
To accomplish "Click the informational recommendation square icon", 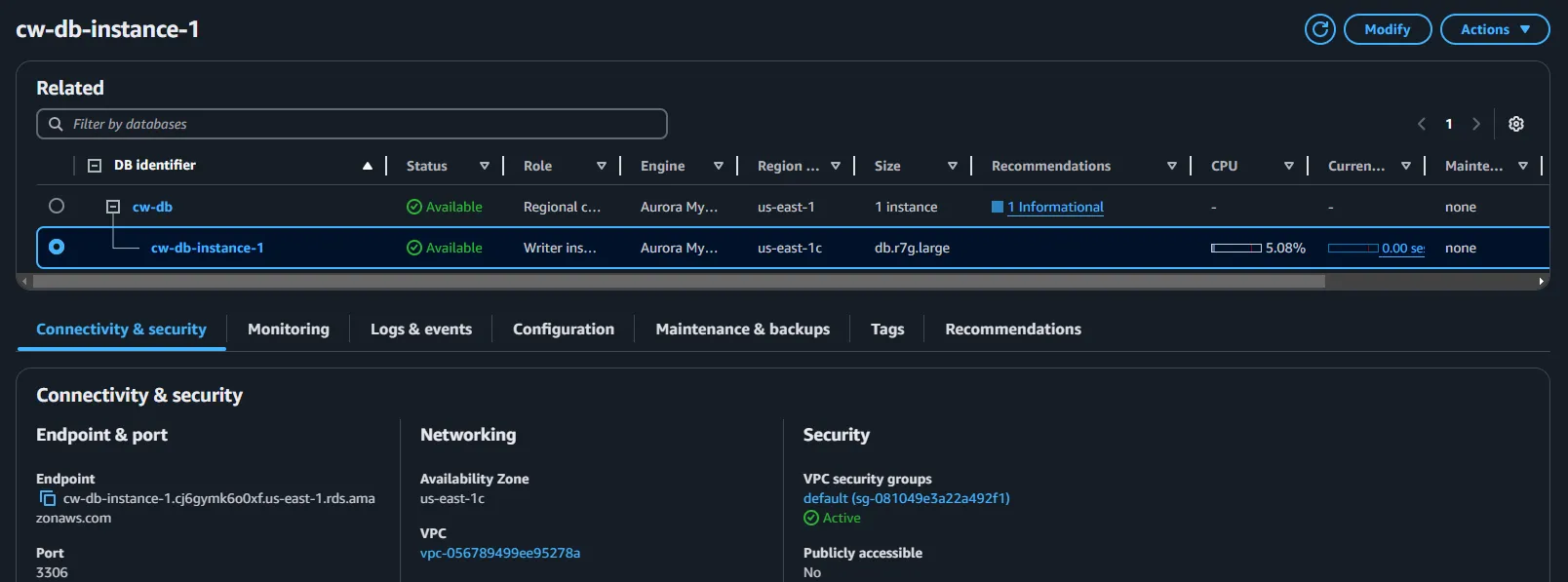I will (x=998, y=207).
